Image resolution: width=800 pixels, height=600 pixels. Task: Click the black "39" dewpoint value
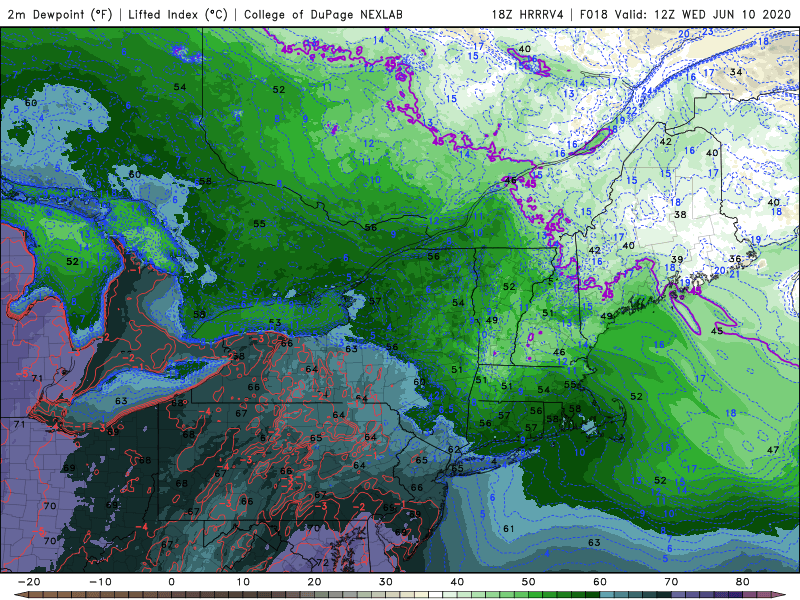click(677, 260)
